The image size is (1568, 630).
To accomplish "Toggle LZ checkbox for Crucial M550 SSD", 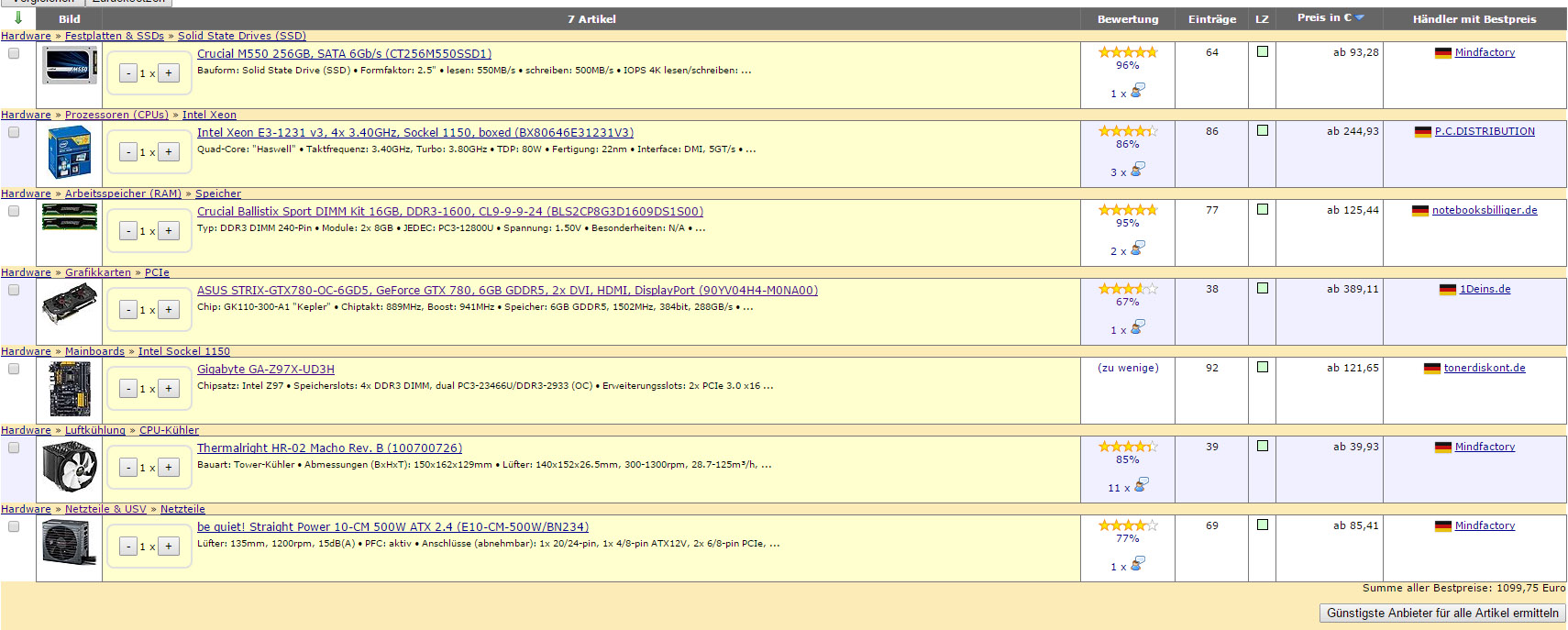I will [1263, 51].
